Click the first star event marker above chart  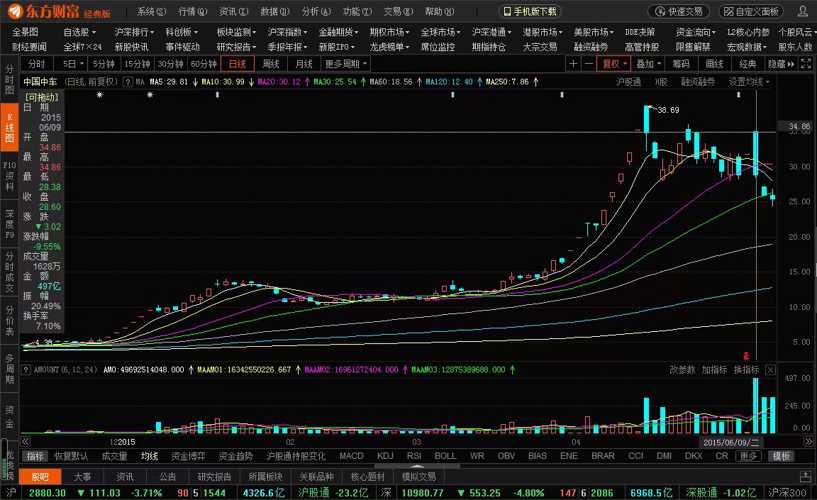tap(100, 95)
